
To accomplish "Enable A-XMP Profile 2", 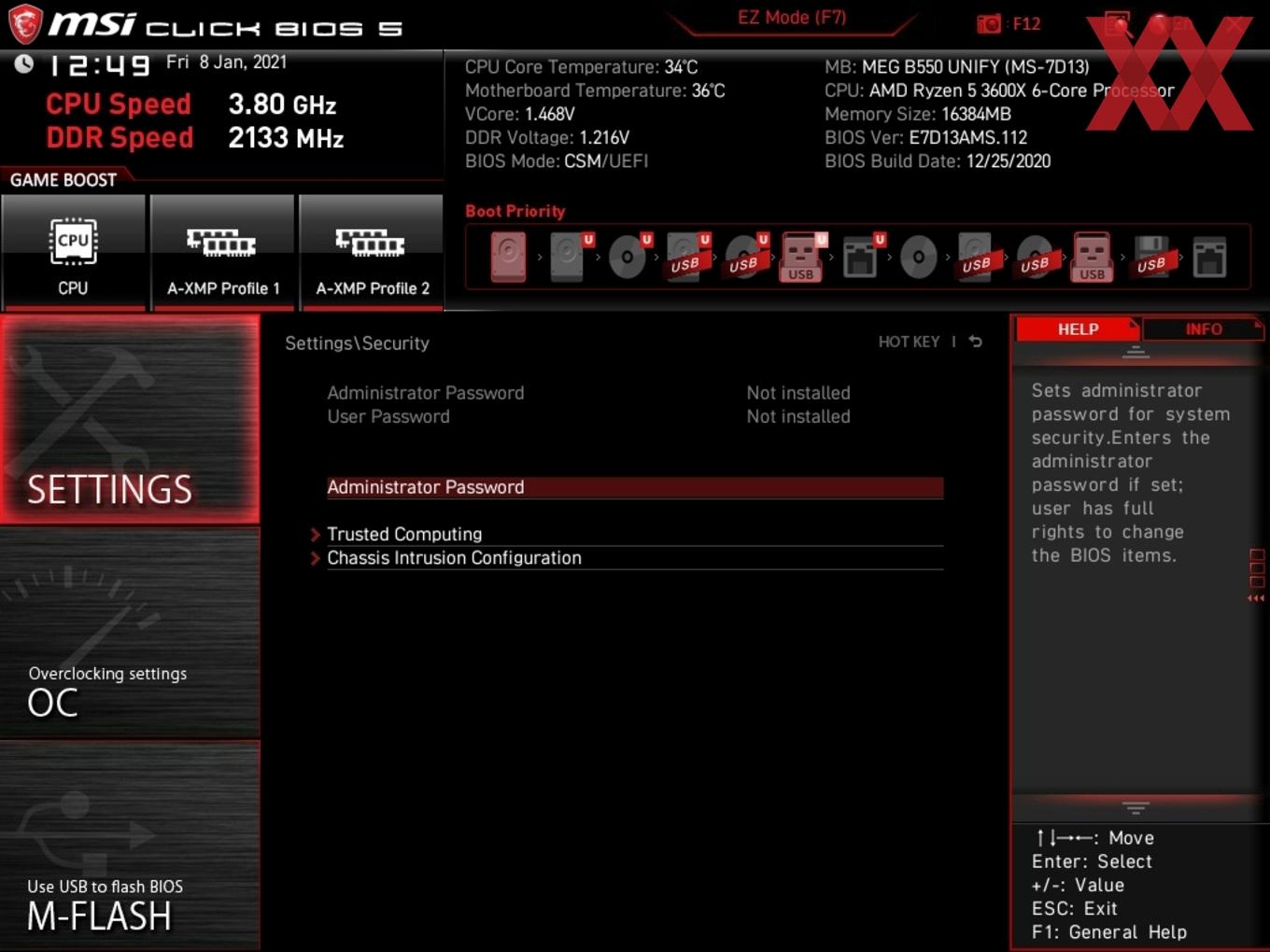I will (x=372, y=252).
